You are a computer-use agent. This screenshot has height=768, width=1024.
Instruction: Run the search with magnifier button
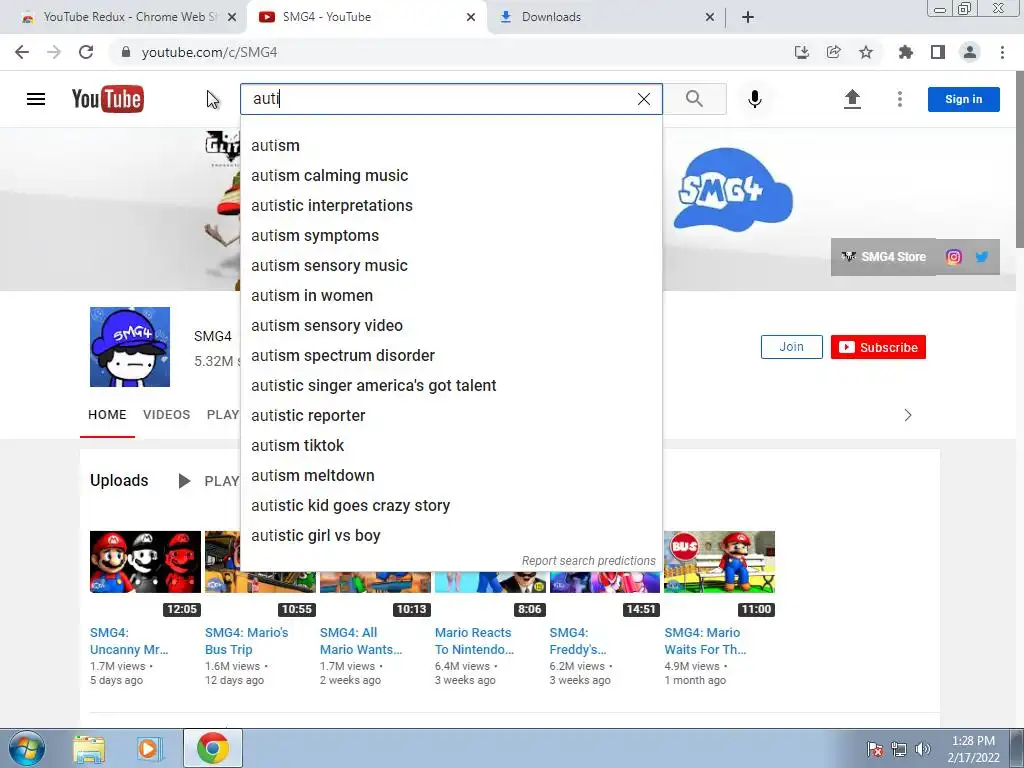[695, 99]
